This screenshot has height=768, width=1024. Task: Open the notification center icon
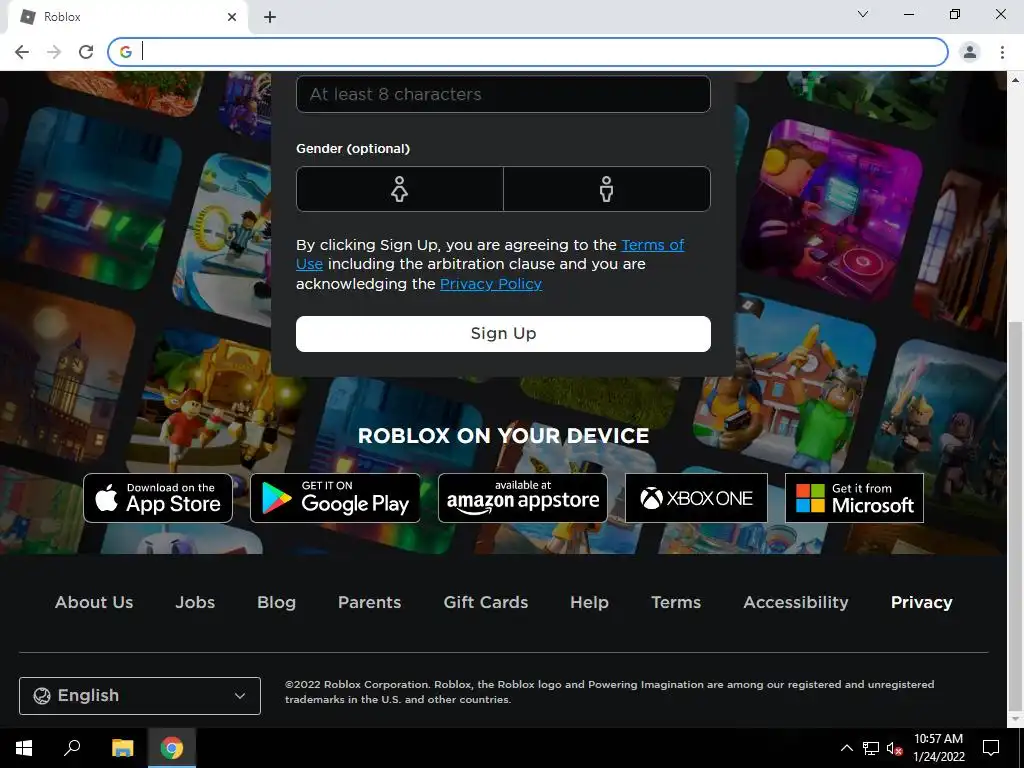(991, 748)
